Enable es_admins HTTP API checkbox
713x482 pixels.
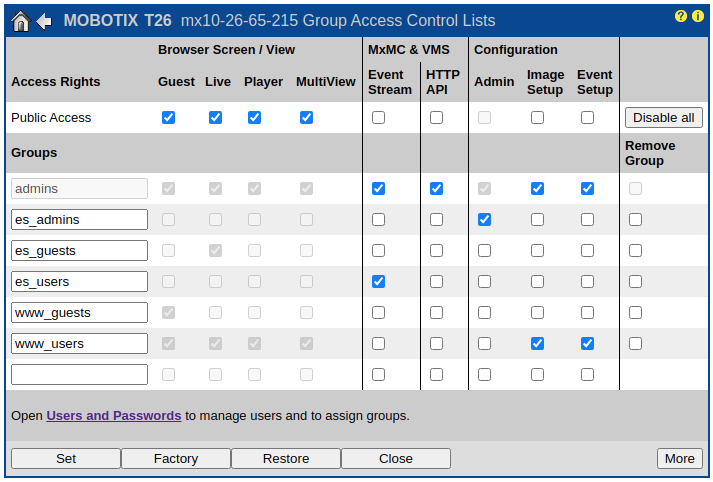[x=437, y=220]
